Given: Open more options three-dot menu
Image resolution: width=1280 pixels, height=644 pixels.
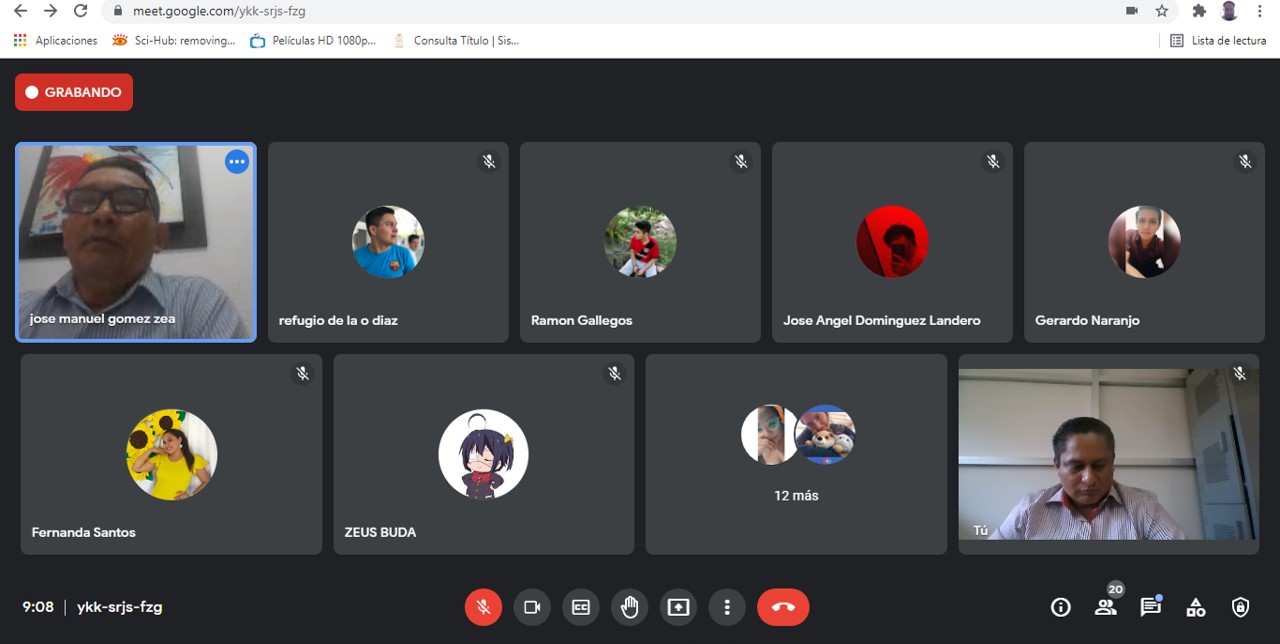Looking at the screenshot, I should (x=727, y=607).
